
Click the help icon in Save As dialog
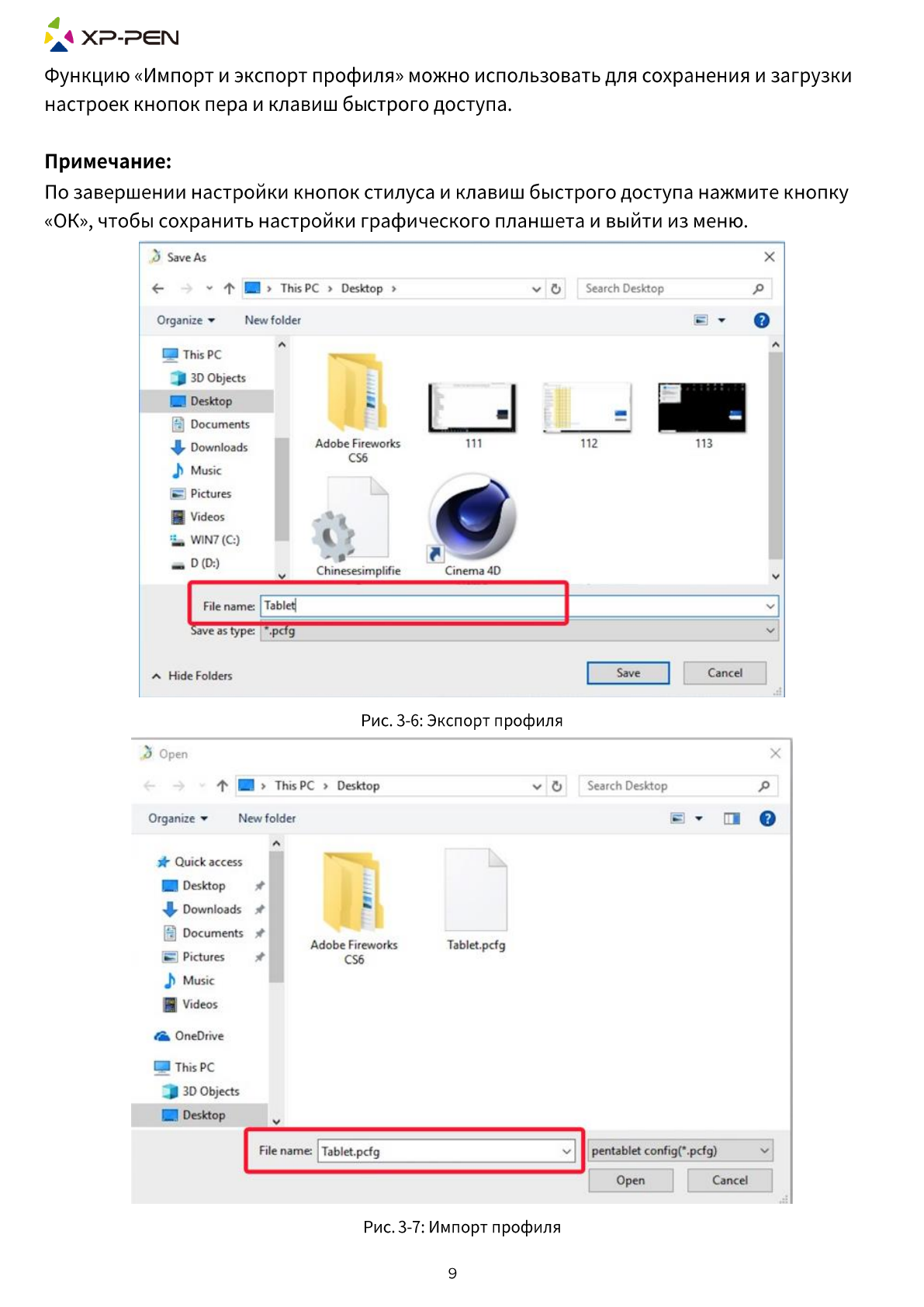click(761, 320)
